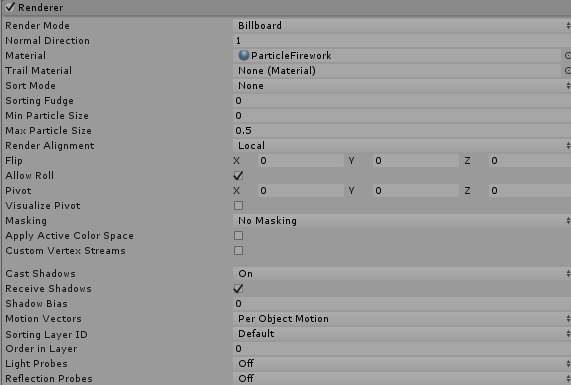
Task: Click the Shadow Bias value field
Action: pyautogui.click(x=402, y=303)
